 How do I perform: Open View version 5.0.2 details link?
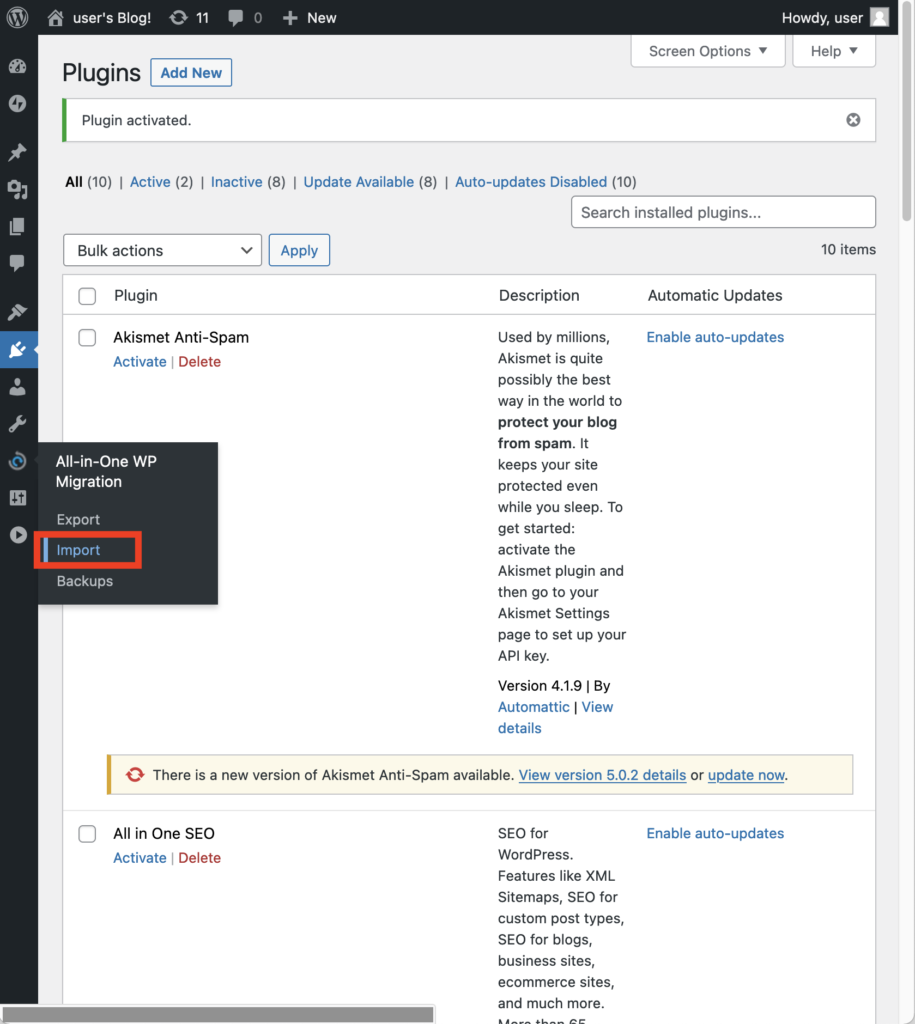tap(602, 775)
